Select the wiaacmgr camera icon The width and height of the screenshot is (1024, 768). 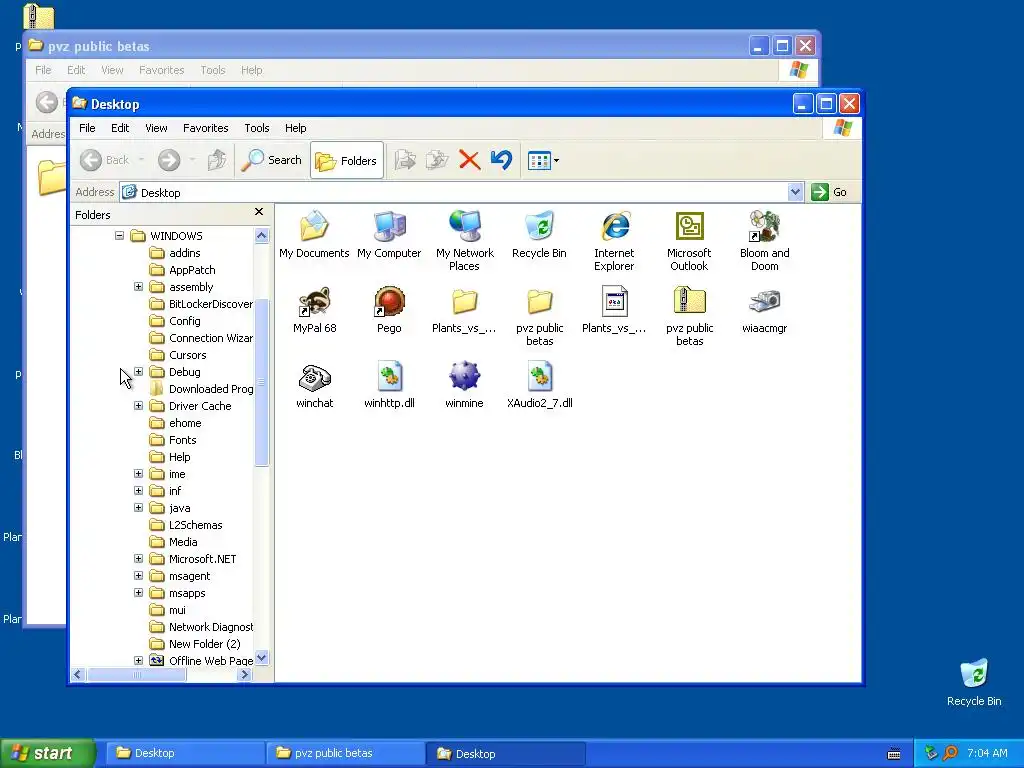click(x=765, y=302)
